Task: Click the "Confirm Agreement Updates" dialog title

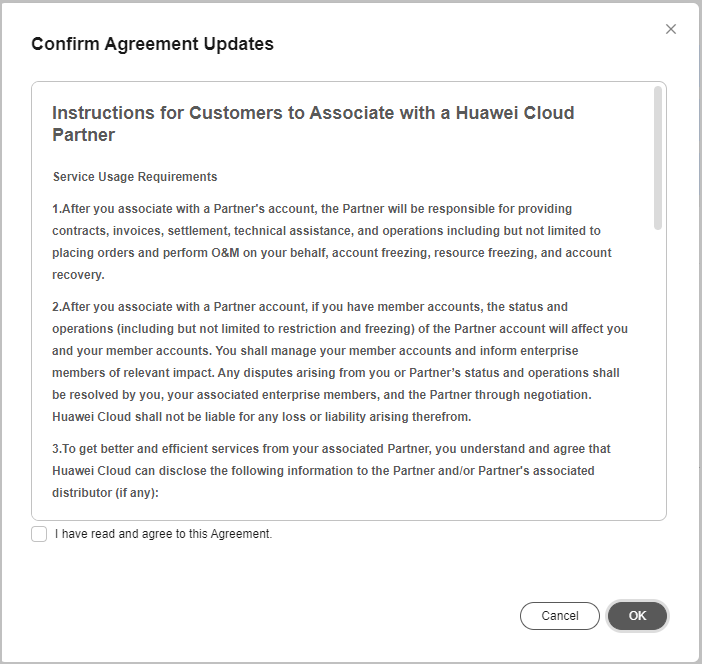Action: tap(152, 44)
